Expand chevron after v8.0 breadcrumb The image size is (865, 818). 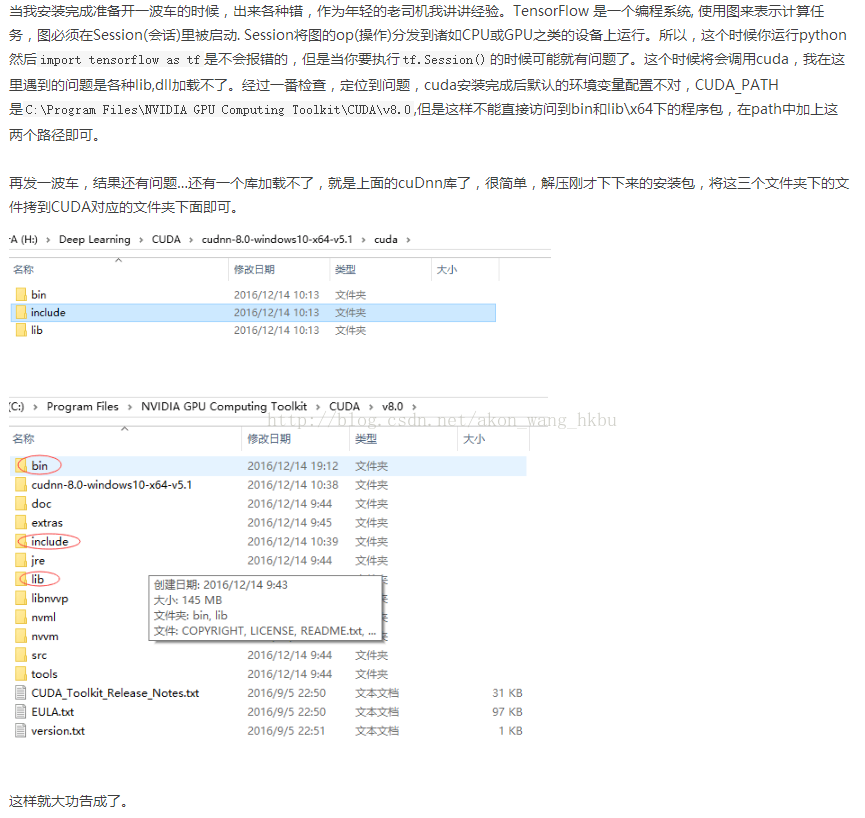coord(414,407)
